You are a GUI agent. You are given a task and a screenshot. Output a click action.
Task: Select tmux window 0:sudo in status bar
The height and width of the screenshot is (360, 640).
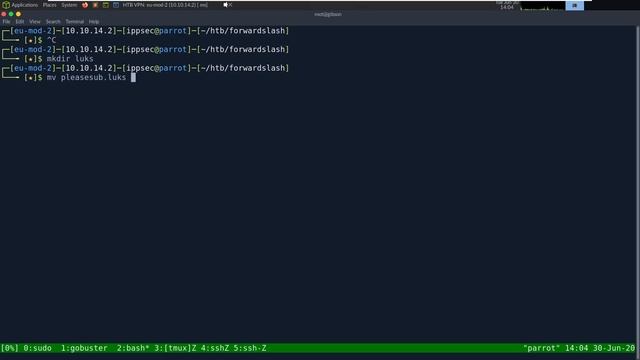point(37,348)
